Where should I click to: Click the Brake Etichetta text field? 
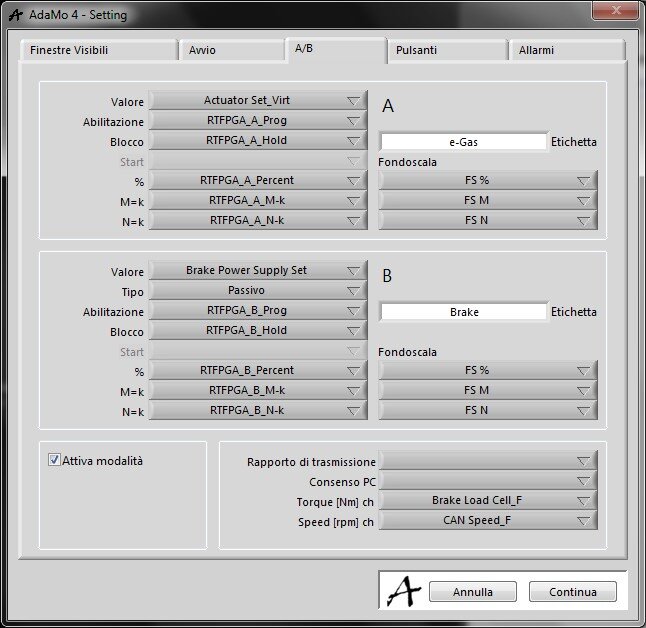coord(464,312)
